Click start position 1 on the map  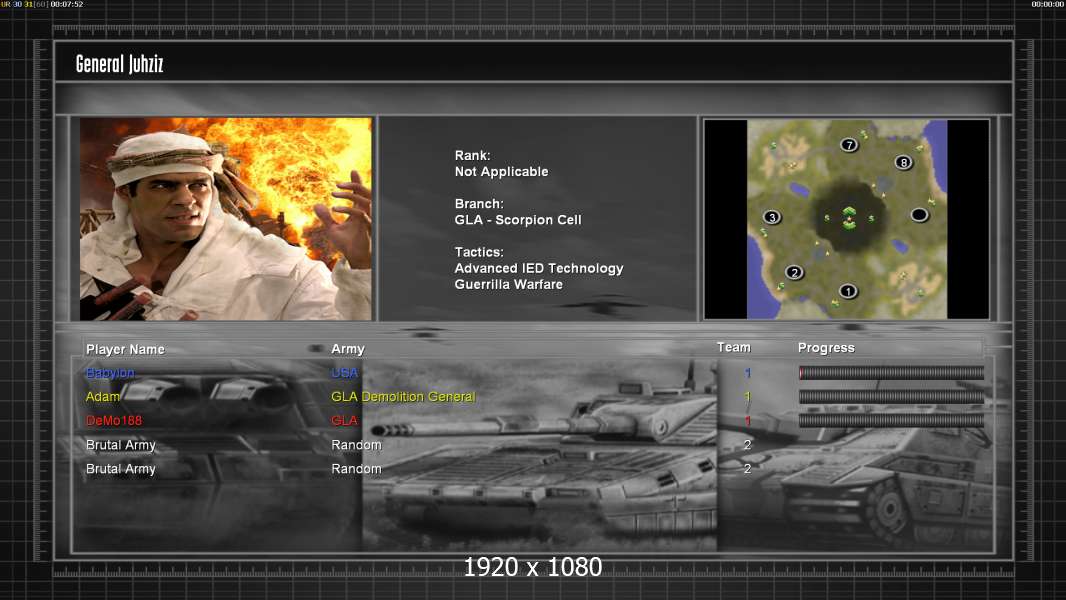(848, 292)
